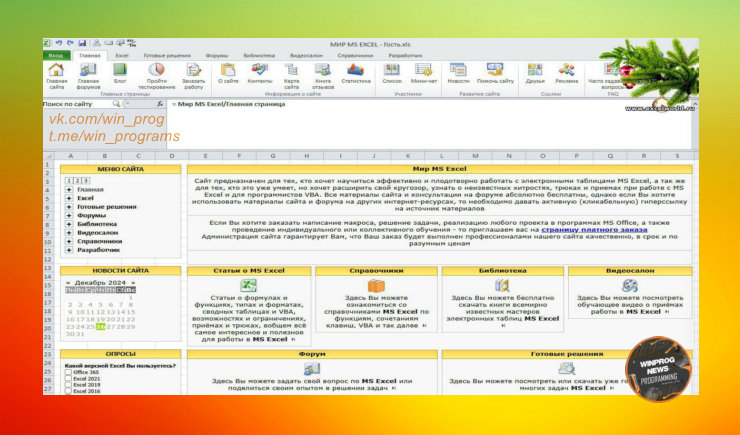Switch to the Excel ribbon tab
This screenshot has height=435, width=740.
click(122, 55)
